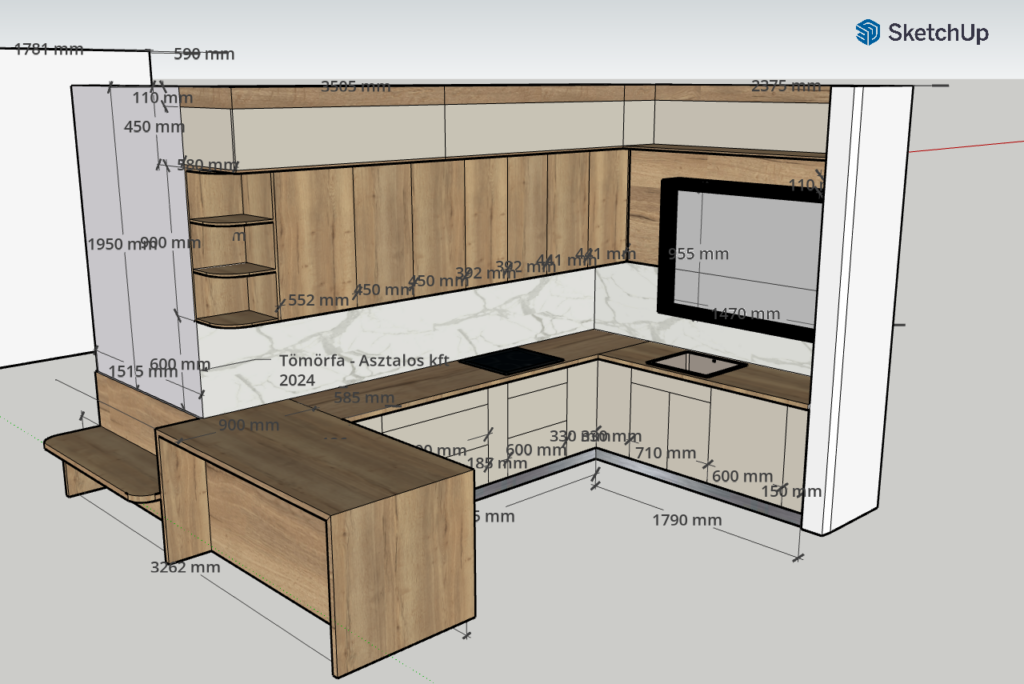Select the 1790 mm dimension label
Viewport: 1024px width, 684px height.
tap(687, 520)
